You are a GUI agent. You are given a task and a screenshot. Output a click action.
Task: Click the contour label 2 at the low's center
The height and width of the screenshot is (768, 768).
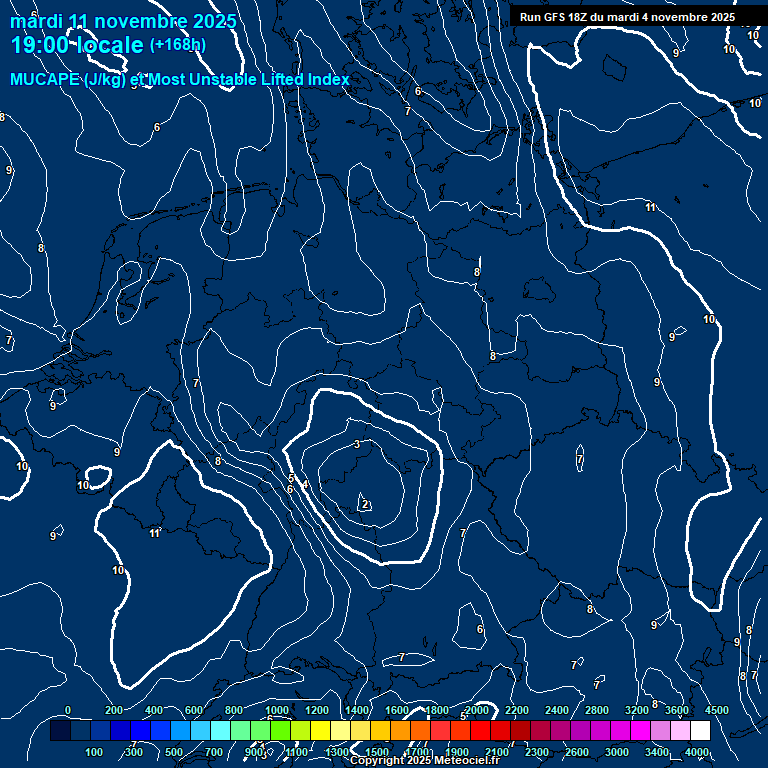pyautogui.click(x=366, y=505)
